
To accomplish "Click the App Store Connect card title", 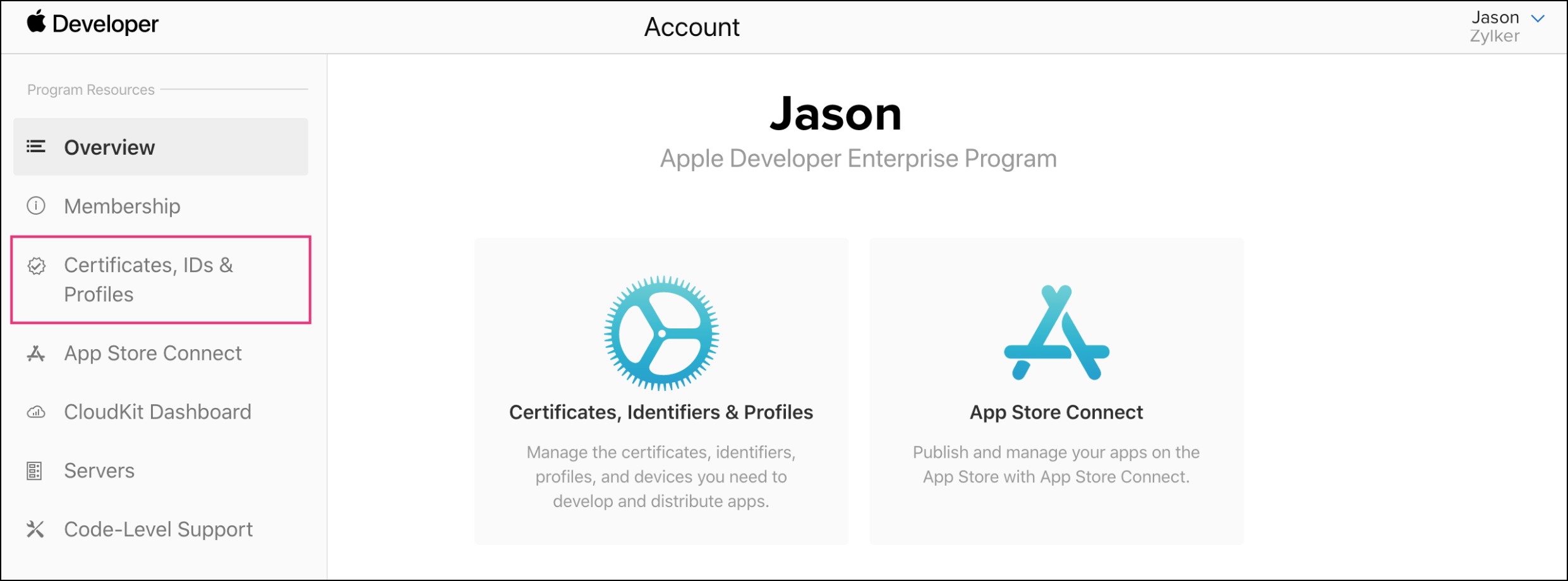I will (x=1056, y=412).
